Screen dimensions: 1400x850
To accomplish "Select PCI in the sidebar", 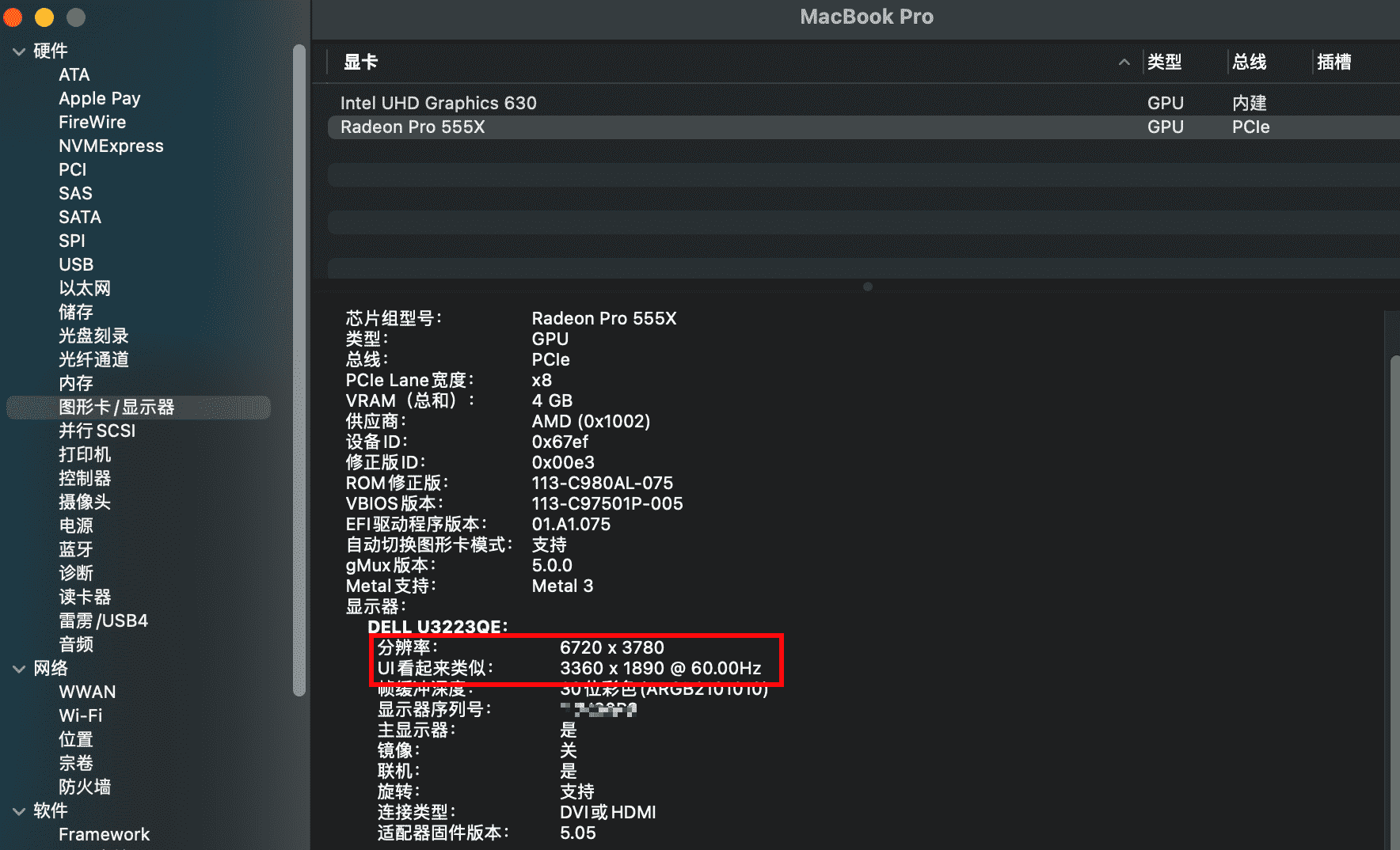I will point(73,169).
